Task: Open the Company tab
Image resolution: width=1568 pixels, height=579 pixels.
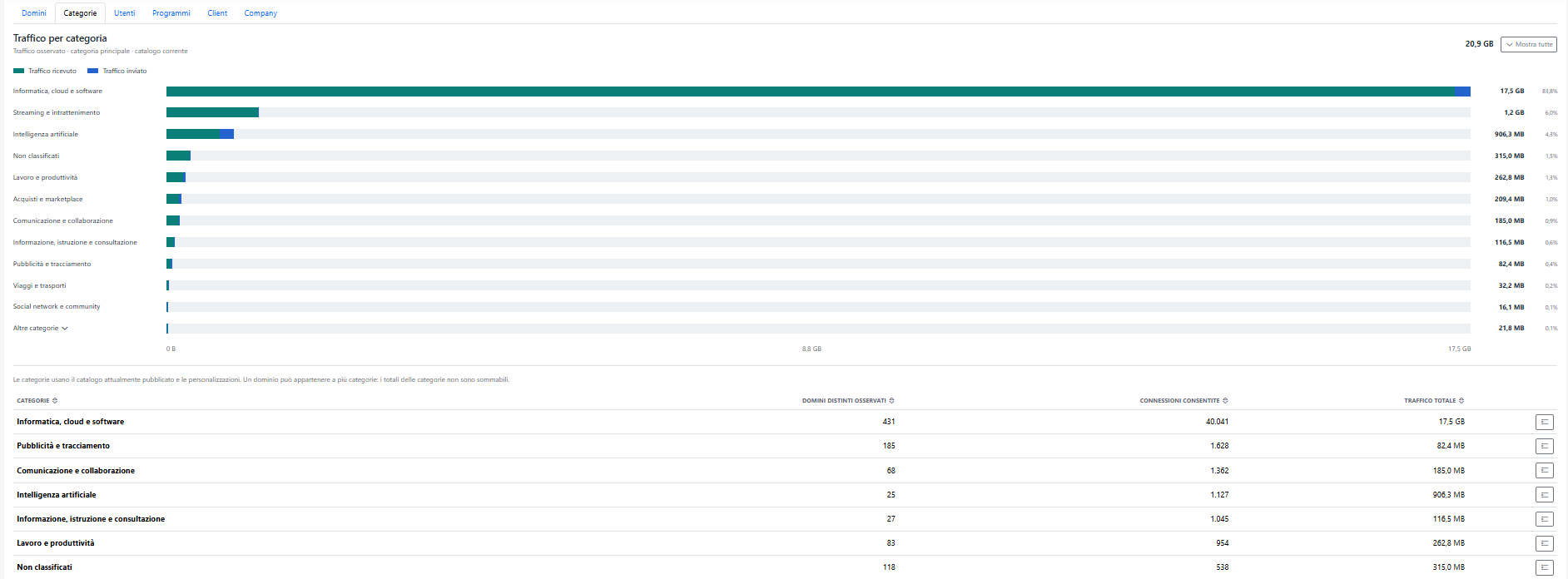Action: click(x=261, y=13)
